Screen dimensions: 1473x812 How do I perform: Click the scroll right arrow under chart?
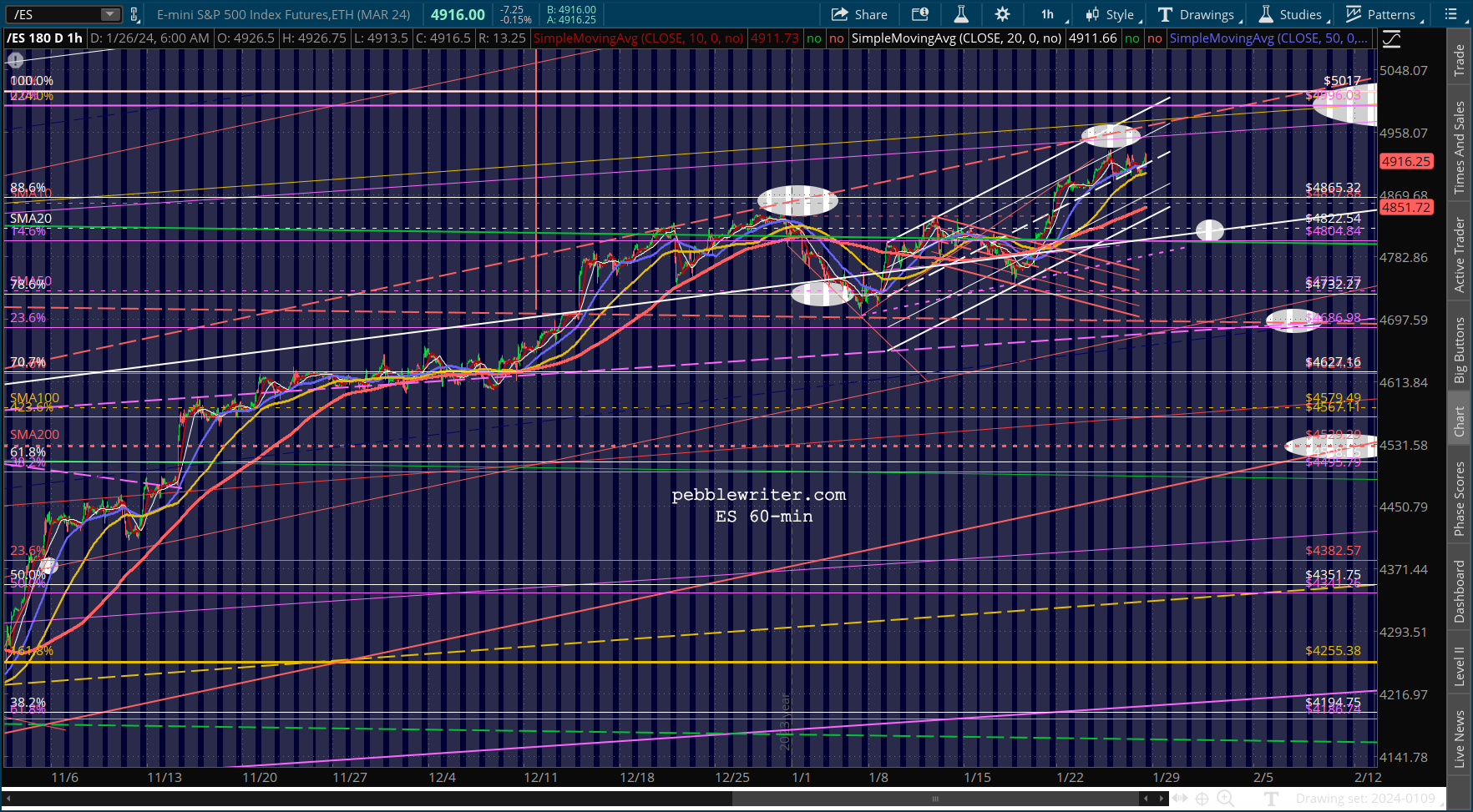pos(1161,799)
